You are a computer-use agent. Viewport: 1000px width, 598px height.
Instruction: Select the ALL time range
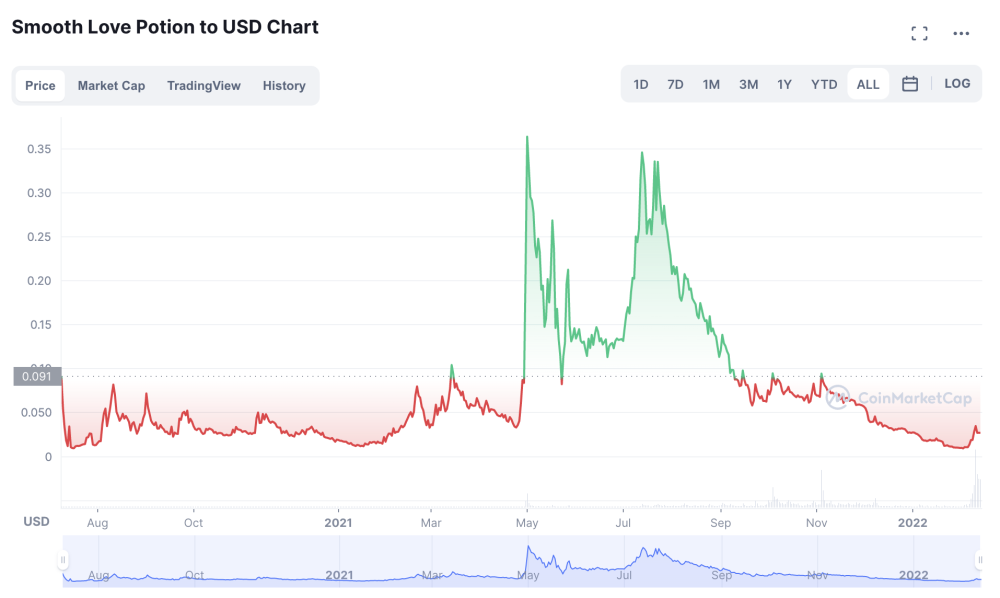tap(868, 85)
